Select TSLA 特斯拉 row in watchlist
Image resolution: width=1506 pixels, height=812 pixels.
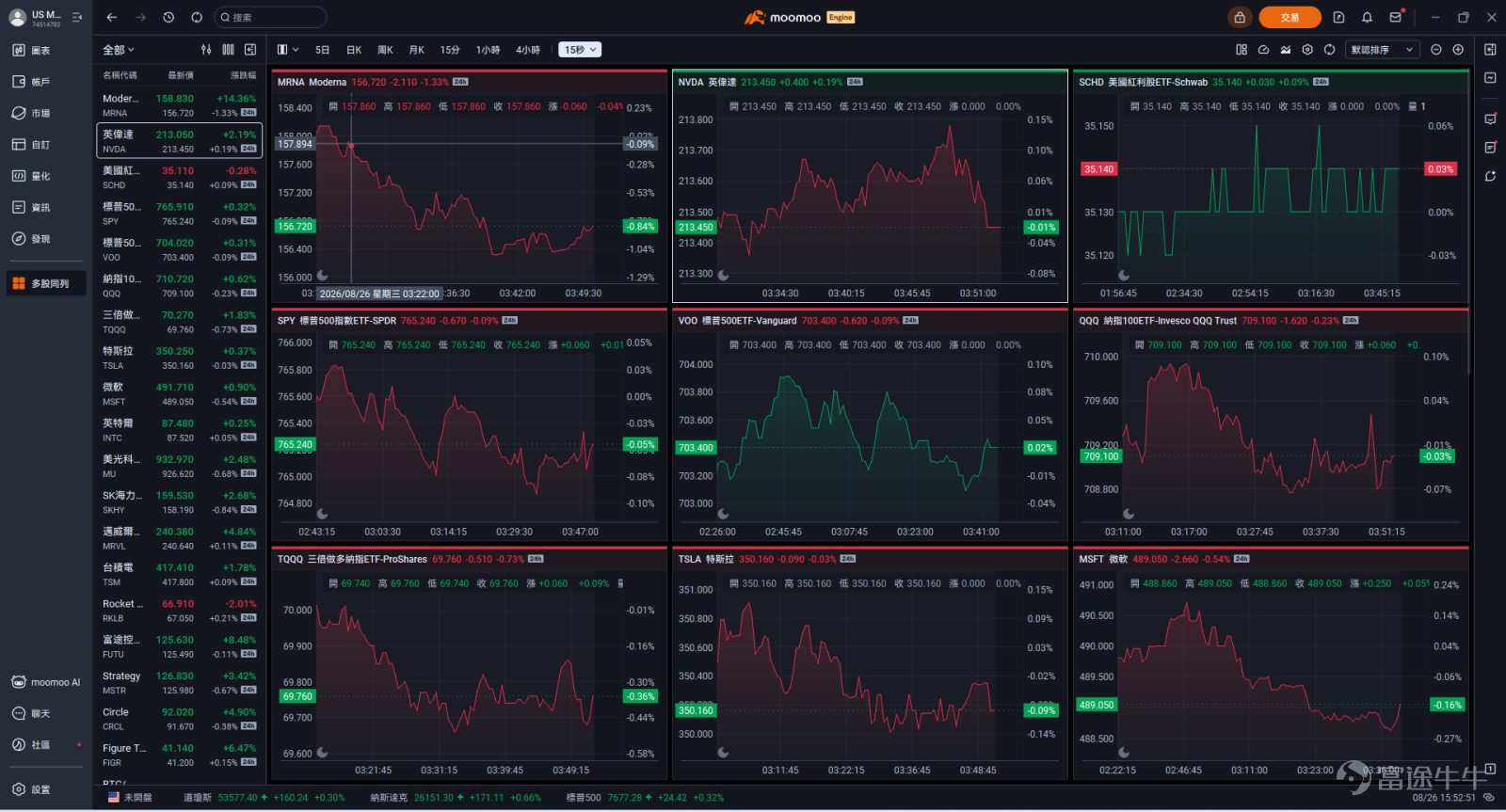(x=179, y=358)
